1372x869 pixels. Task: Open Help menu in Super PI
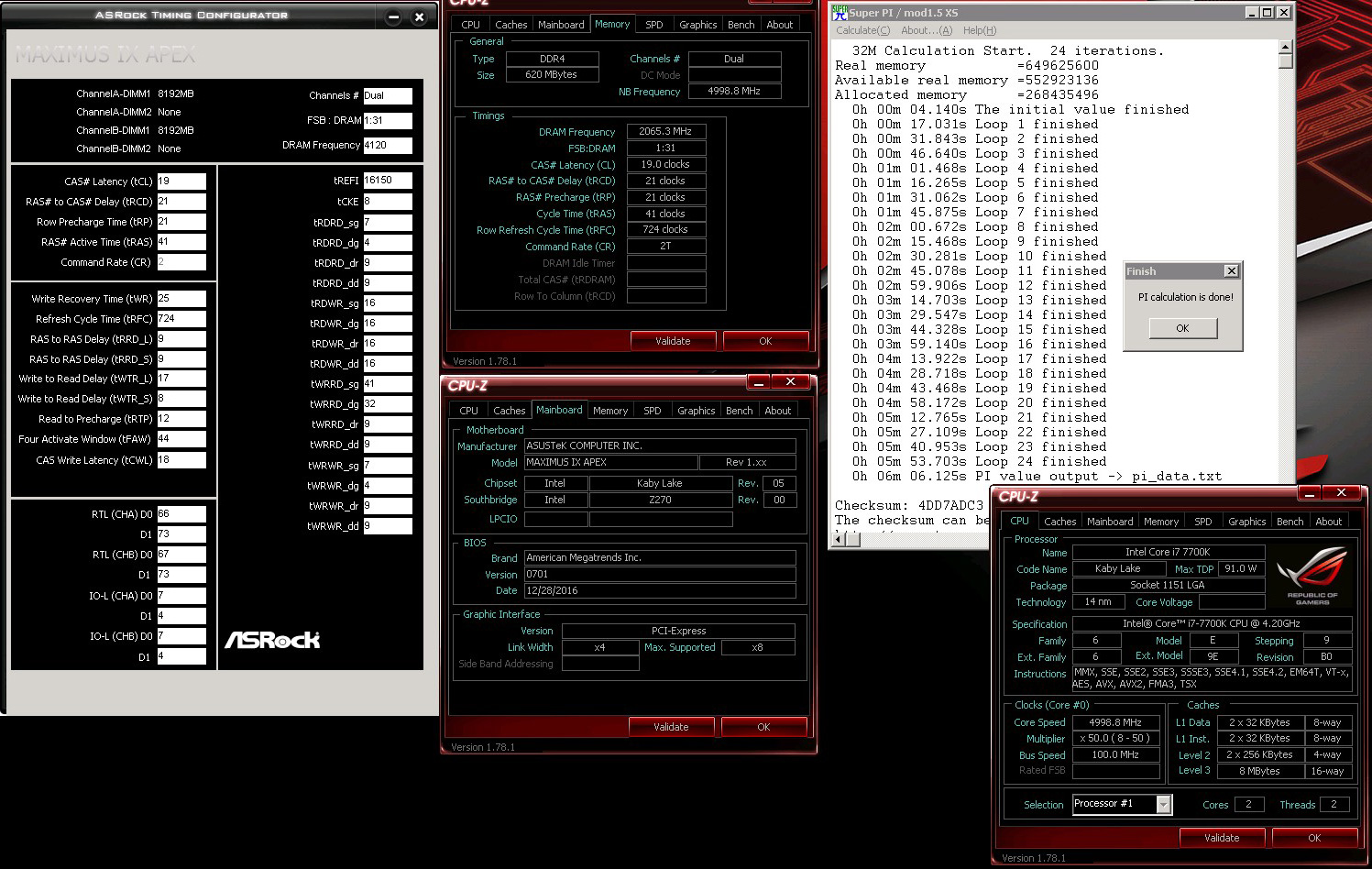tap(980, 30)
